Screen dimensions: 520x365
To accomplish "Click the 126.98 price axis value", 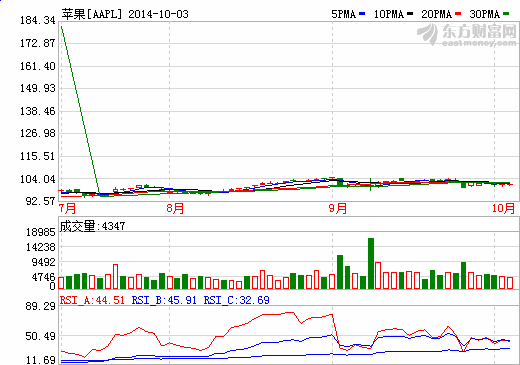I will [38, 133].
